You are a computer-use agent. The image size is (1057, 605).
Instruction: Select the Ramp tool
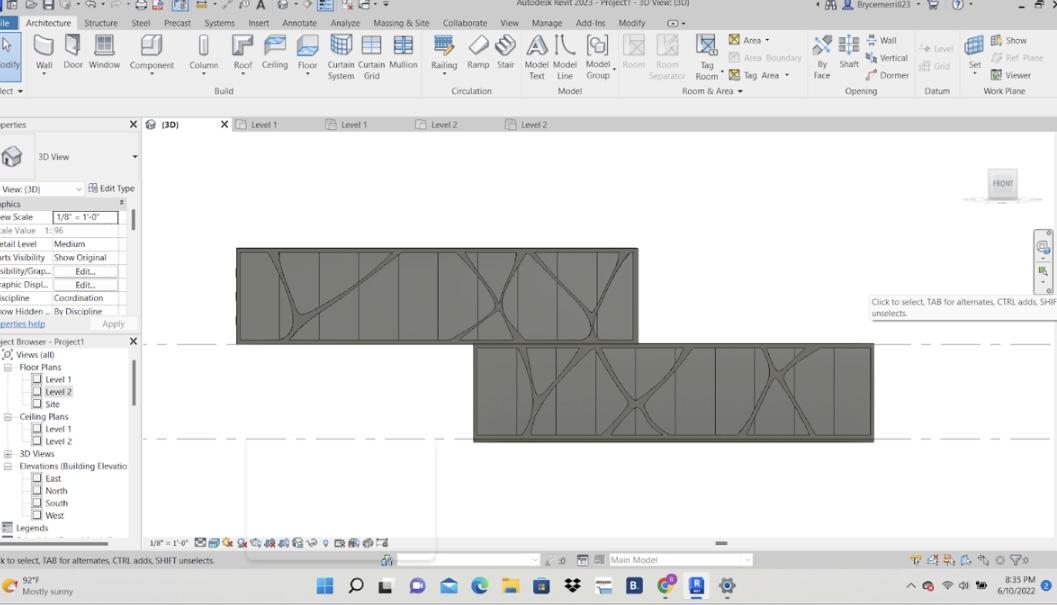click(478, 53)
